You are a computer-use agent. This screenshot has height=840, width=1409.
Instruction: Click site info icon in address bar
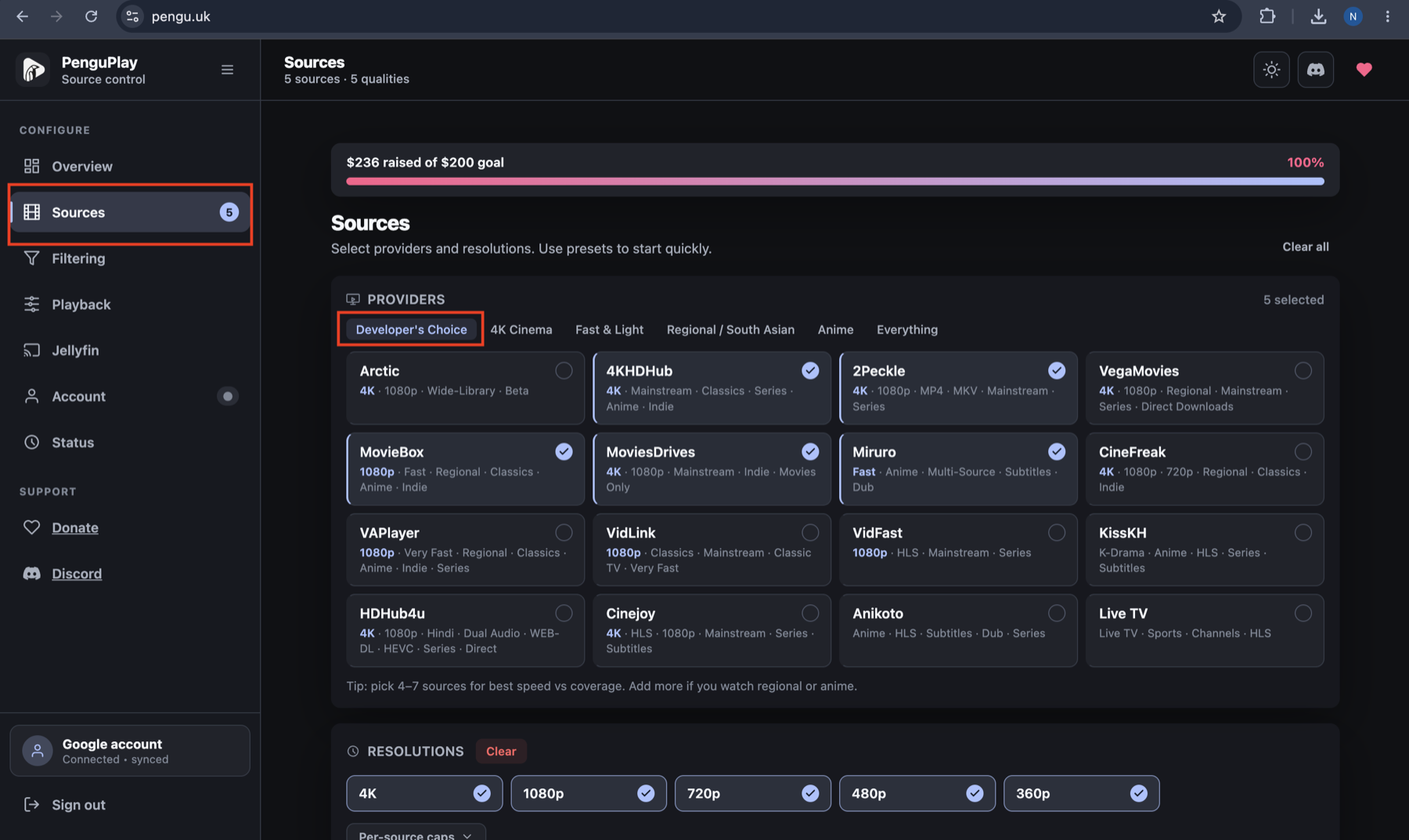click(x=132, y=16)
